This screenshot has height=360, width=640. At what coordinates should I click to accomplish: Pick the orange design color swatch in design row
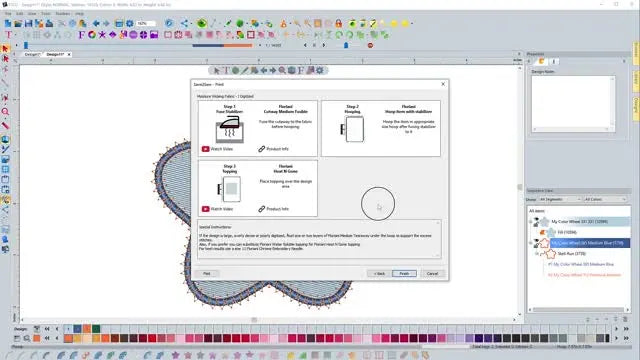pos(87,329)
